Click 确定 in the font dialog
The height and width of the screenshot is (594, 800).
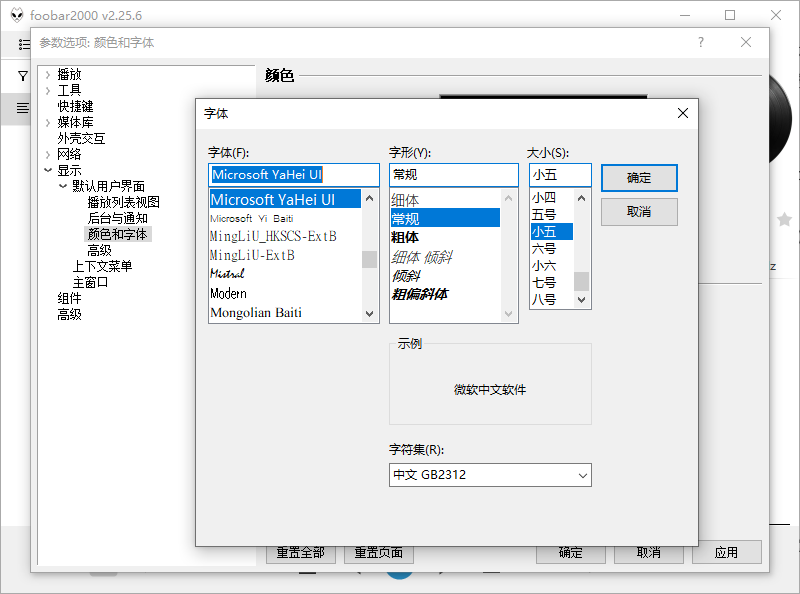(638, 178)
